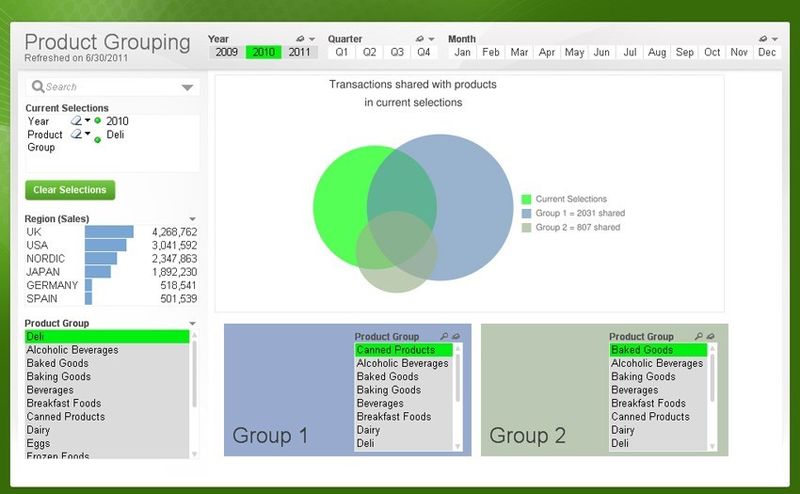
Task: Select month Sep
Action: coord(684,52)
